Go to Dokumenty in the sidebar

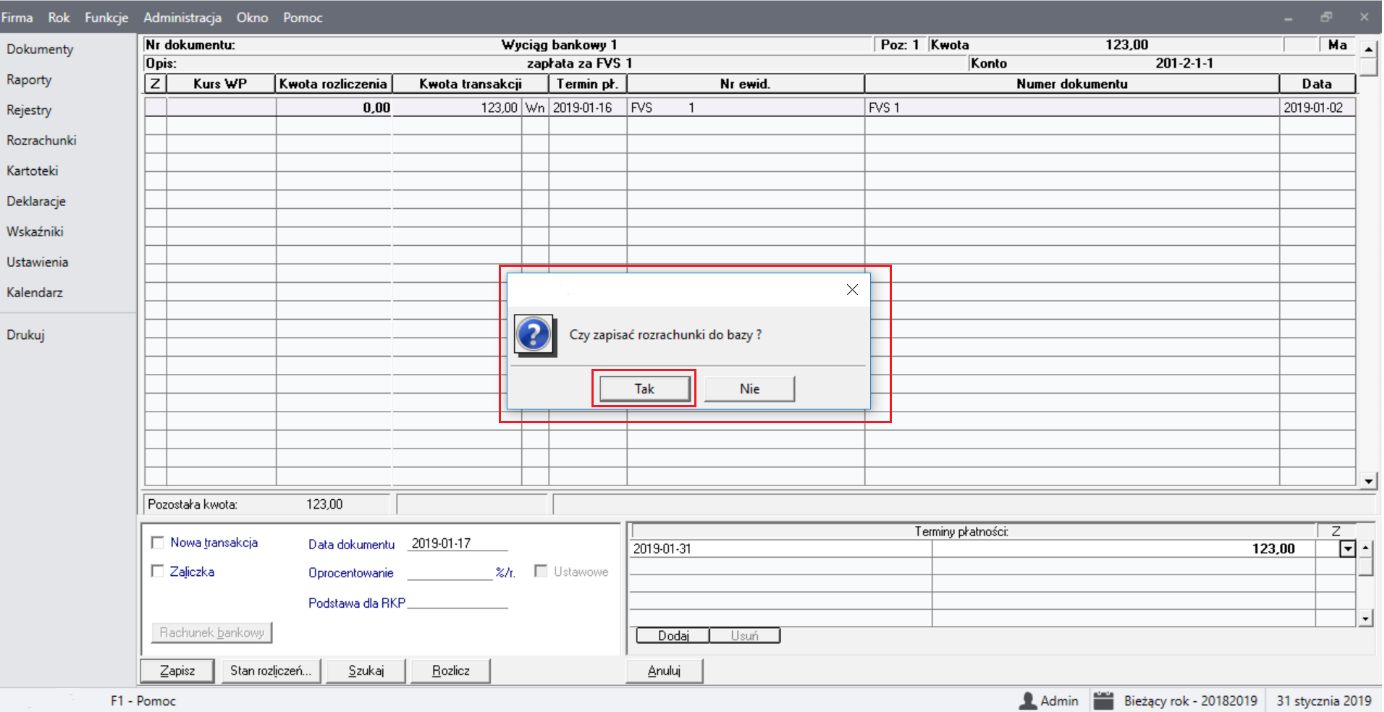coord(40,49)
